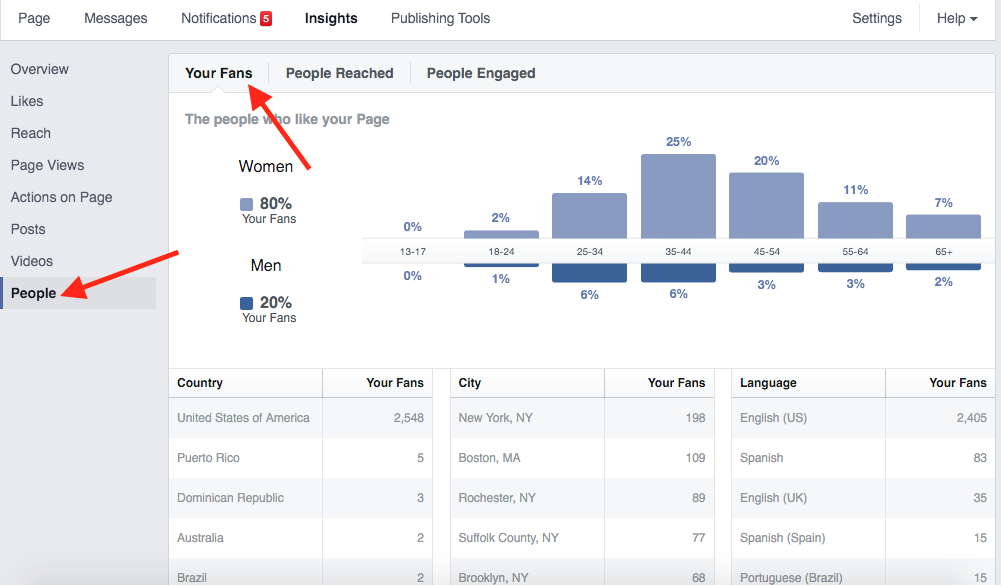Screen dimensions: 1001x585
Task: Open the Page Views section
Action: click(47, 164)
